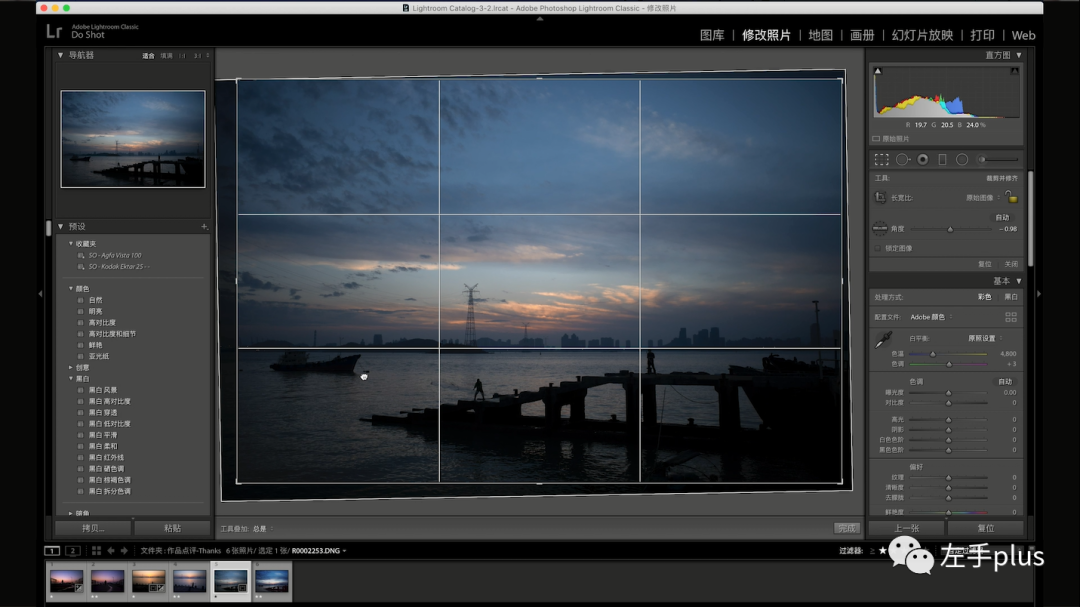Click the 完成 button below photo
The image size is (1080, 607).
point(847,528)
